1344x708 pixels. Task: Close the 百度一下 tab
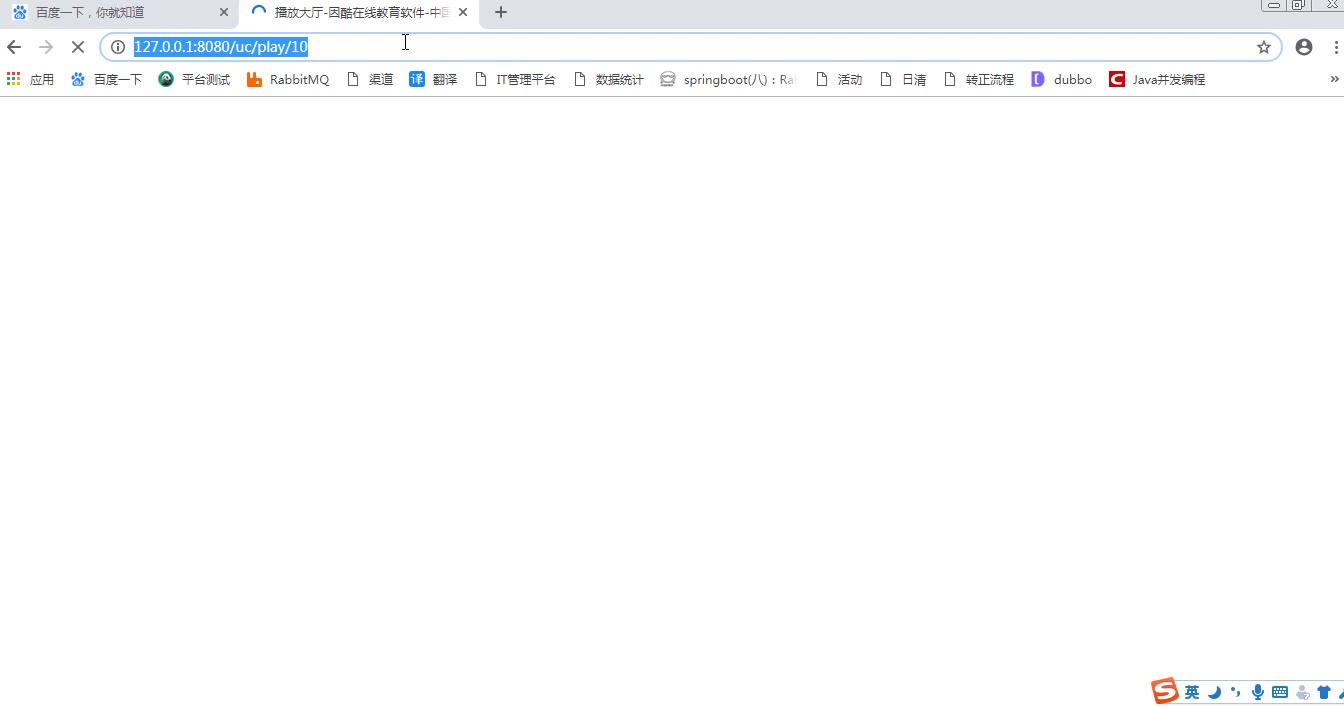coord(224,13)
